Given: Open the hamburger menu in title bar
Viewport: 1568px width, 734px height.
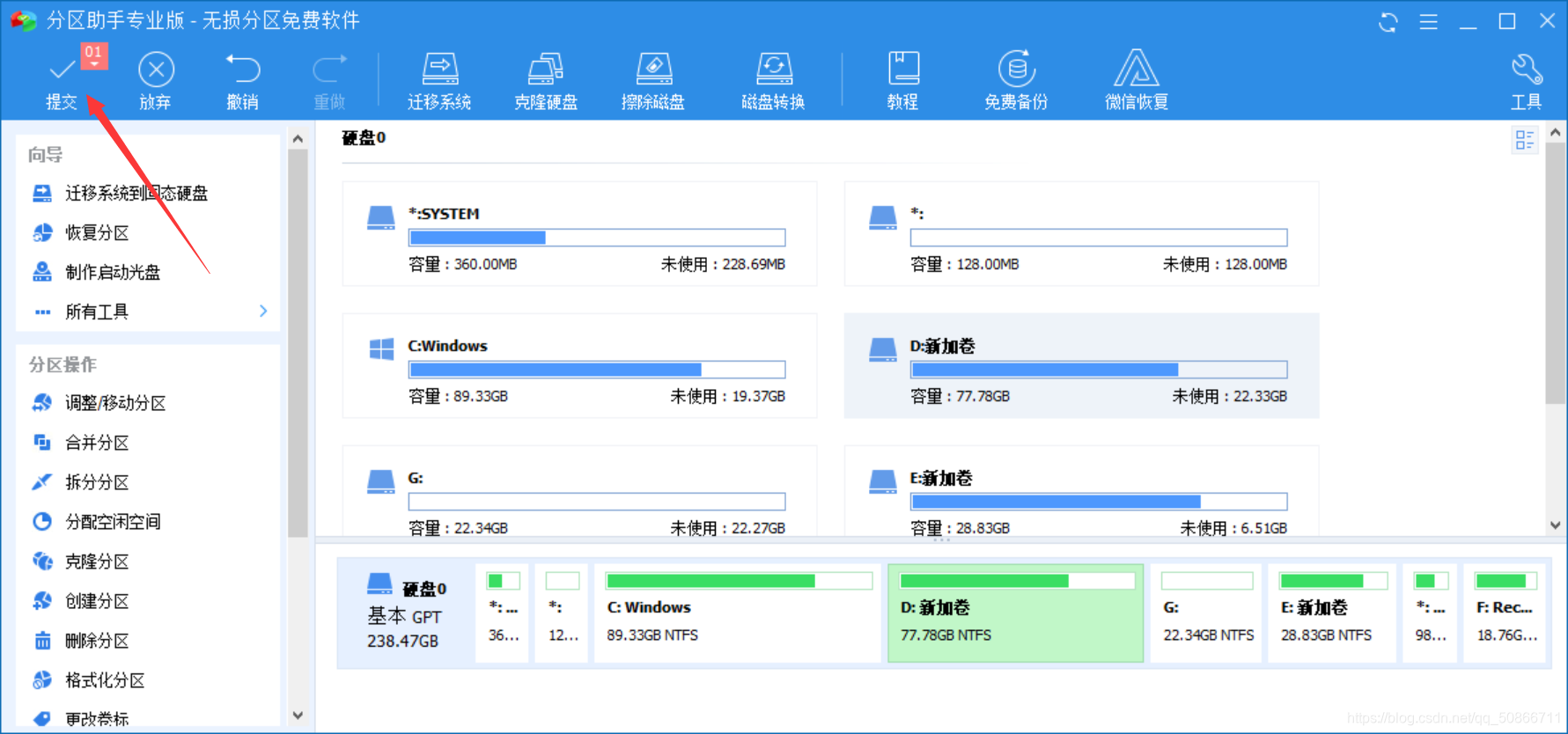Looking at the screenshot, I should [x=1429, y=22].
